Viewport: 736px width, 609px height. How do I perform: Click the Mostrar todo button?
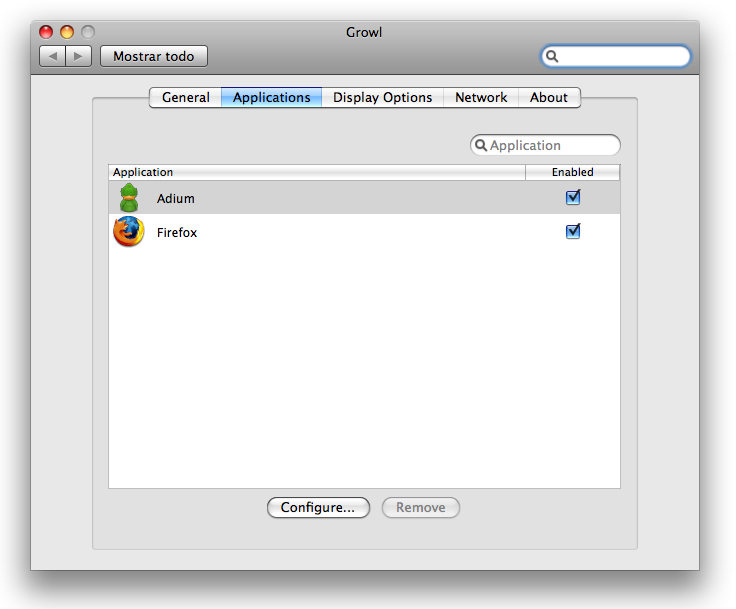(153, 56)
